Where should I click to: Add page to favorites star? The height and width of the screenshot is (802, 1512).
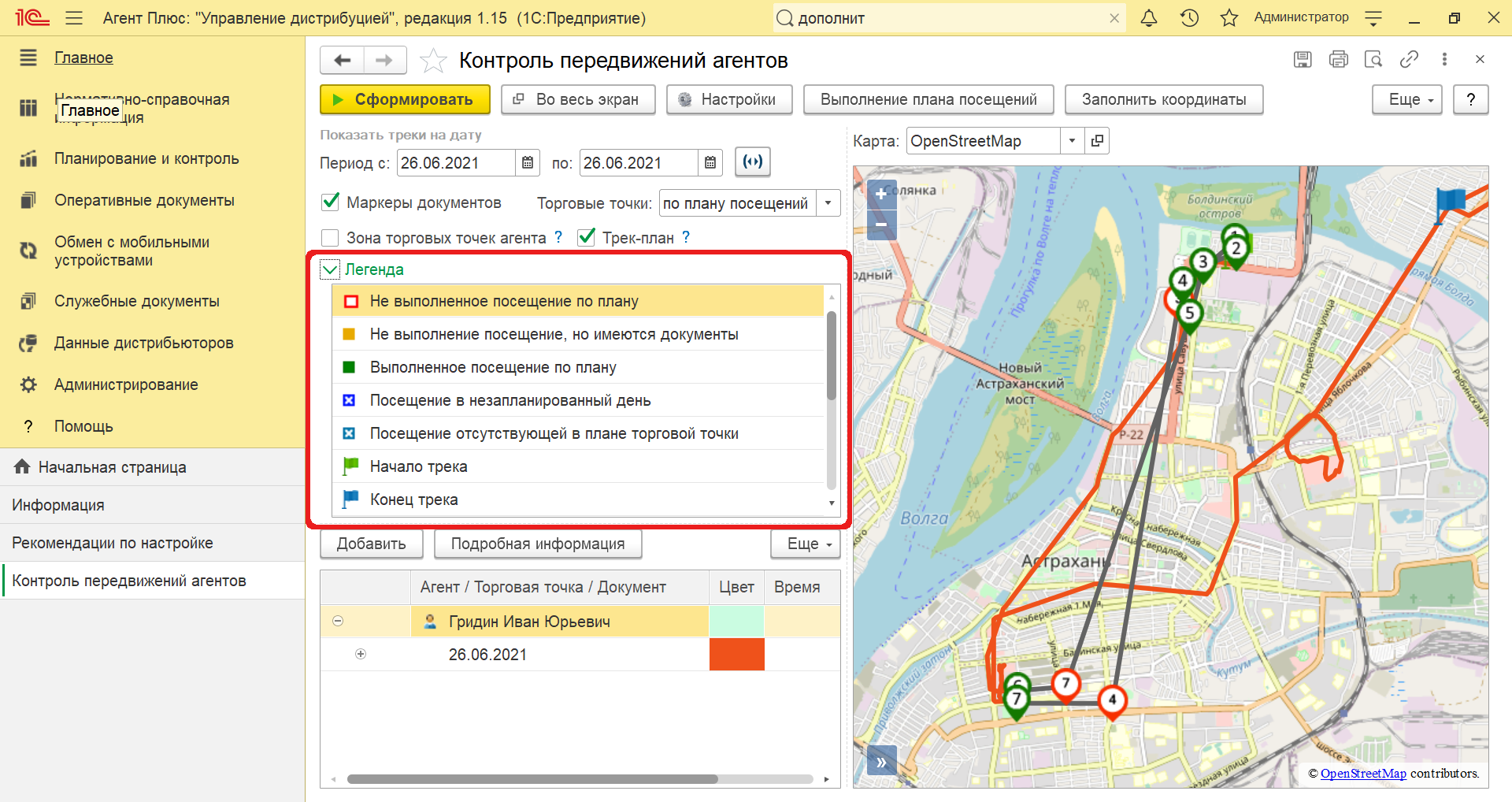(x=433, y=61)
